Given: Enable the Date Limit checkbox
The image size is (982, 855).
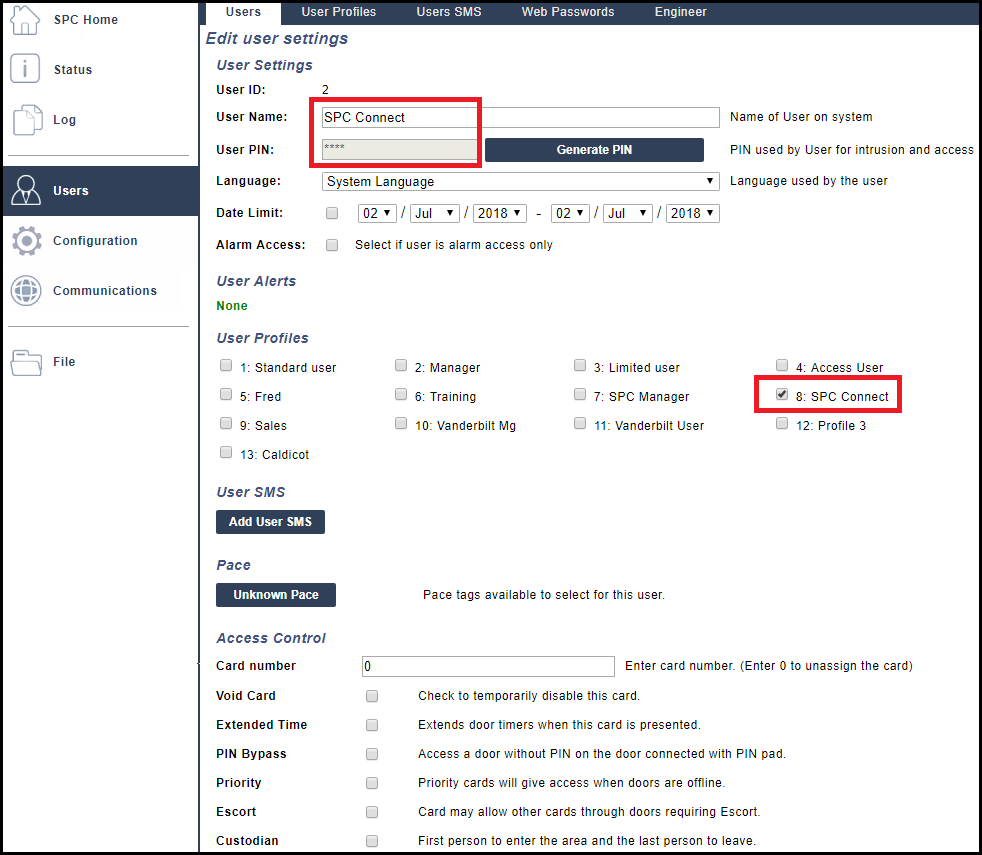Looking at the screenshot, I should 332,213.
